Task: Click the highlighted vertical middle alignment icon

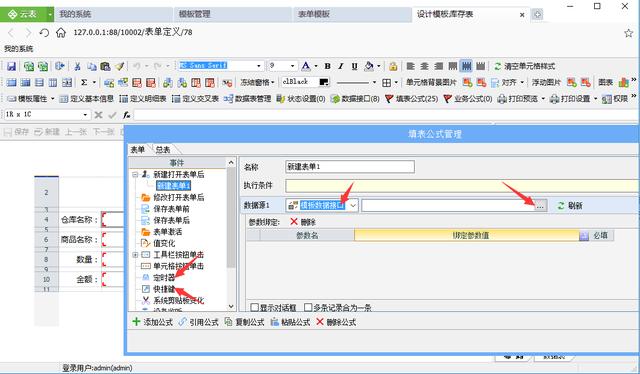Action: (x=466, y=66)
